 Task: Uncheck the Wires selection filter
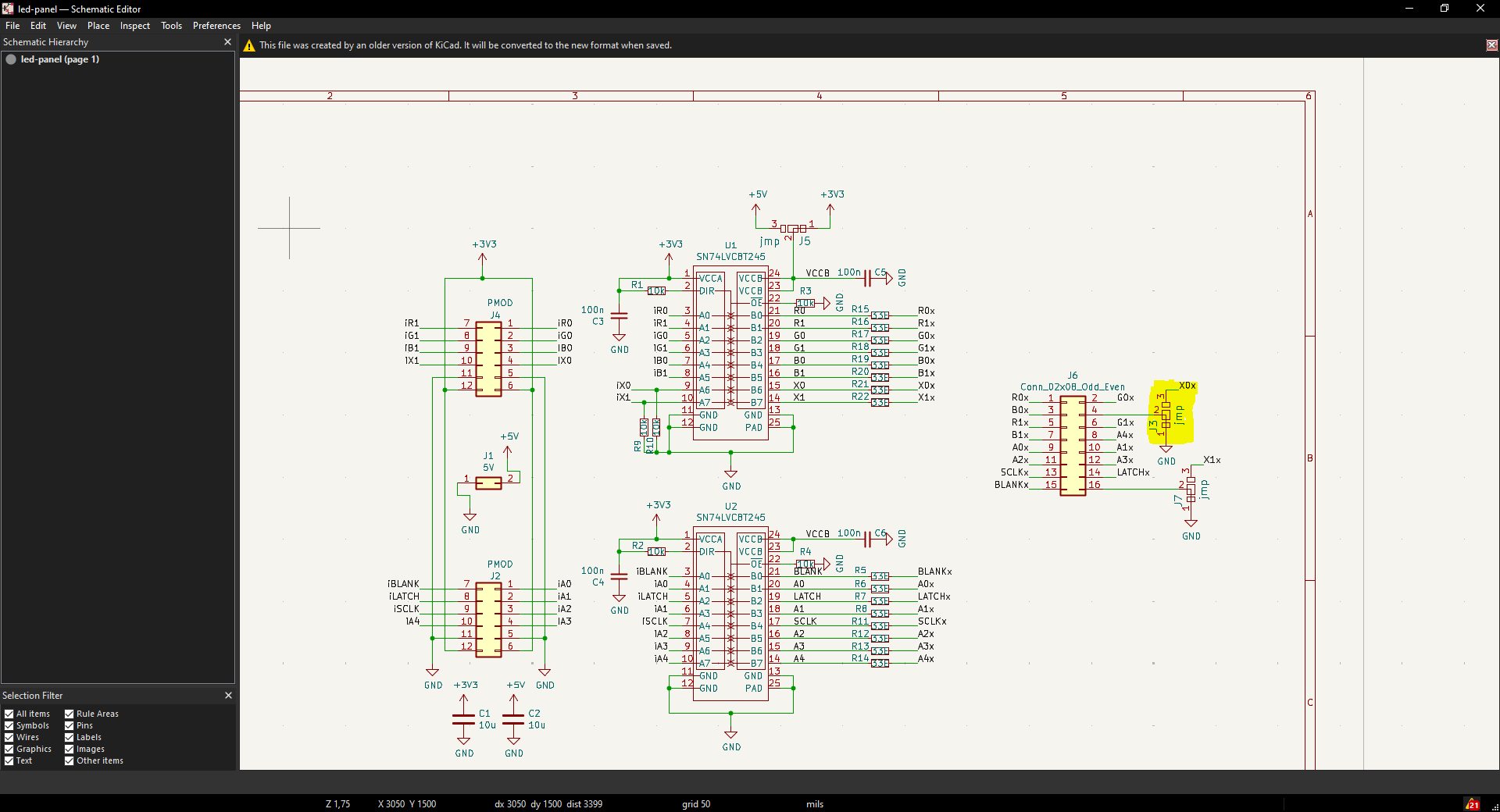(9, 737)
